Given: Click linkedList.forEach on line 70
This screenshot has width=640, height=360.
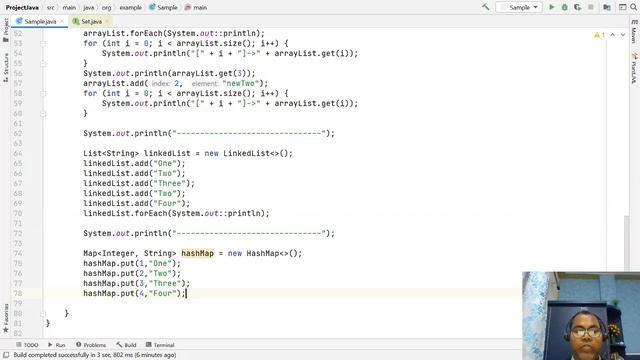Looking at the screenshot, I should click(x=125, y=213).
